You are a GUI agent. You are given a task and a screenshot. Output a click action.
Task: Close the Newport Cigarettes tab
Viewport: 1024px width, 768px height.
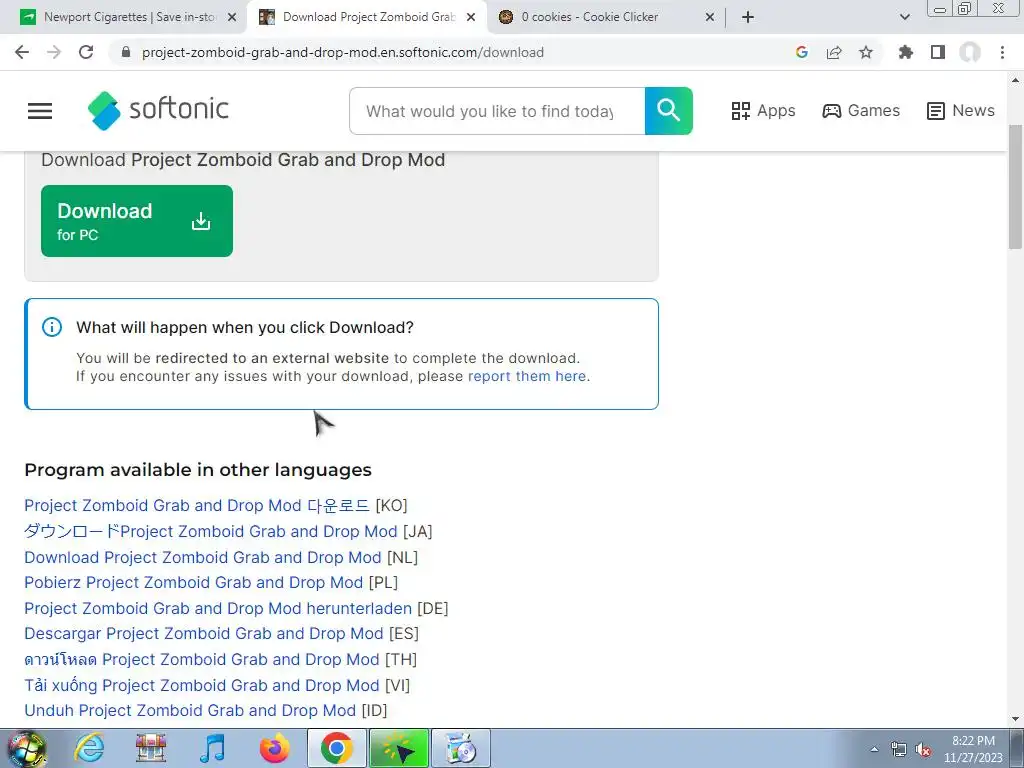[x=232, y=18]
